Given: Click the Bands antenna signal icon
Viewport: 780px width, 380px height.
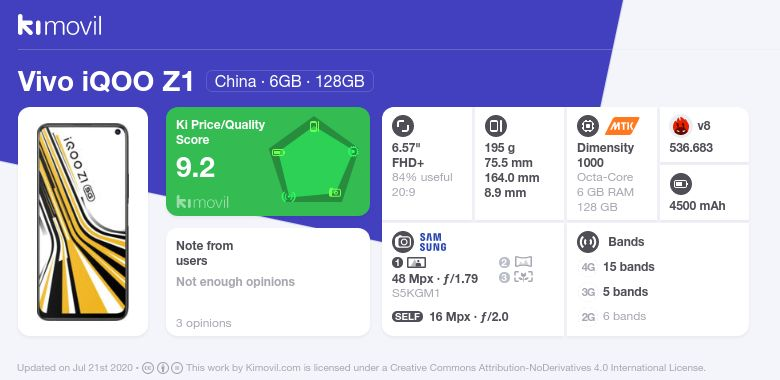Looking at the screenshot, I should point(588,242).
